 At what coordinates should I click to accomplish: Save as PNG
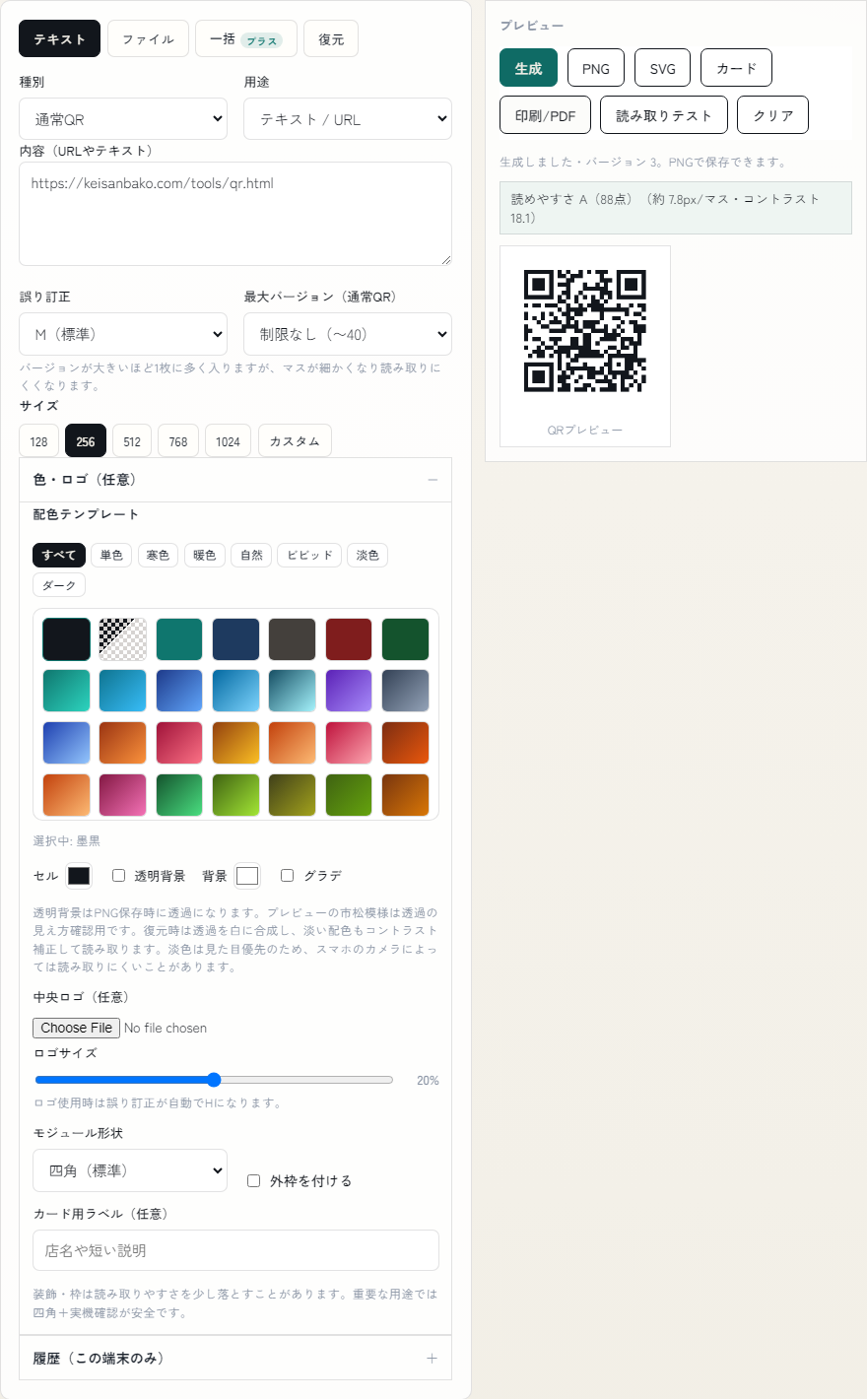point(596,68)
